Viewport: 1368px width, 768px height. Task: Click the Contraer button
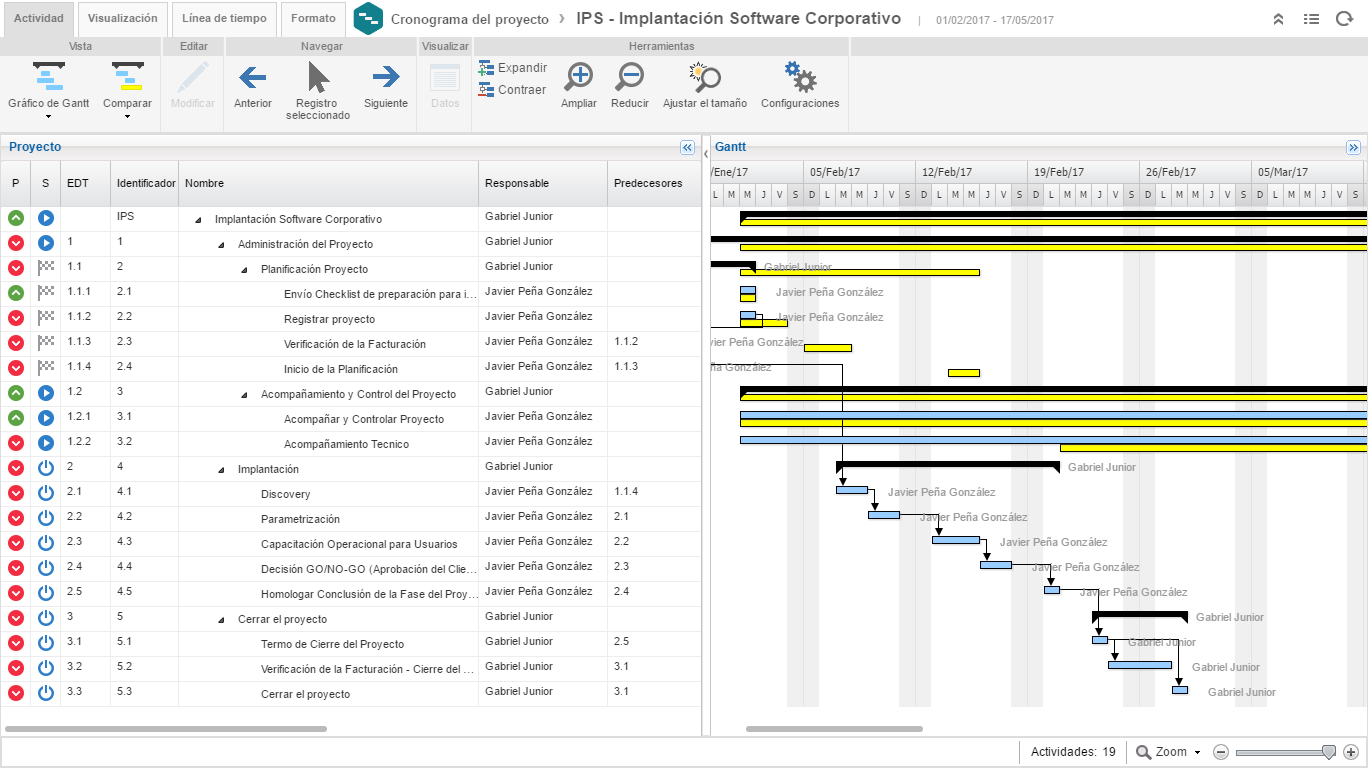coord(513,90)
